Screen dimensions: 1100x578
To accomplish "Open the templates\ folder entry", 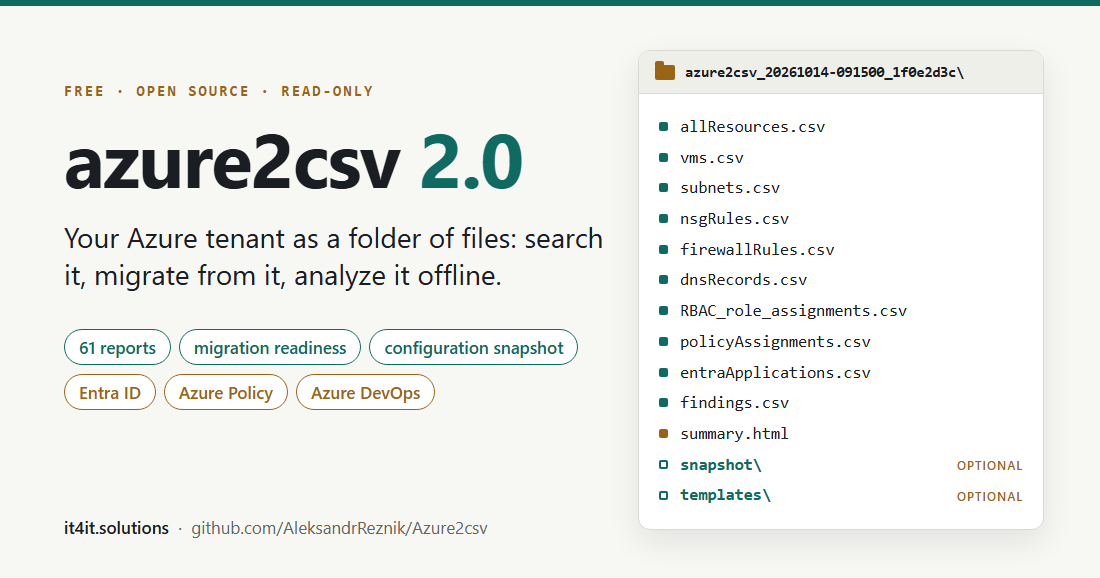I will 725,495.
